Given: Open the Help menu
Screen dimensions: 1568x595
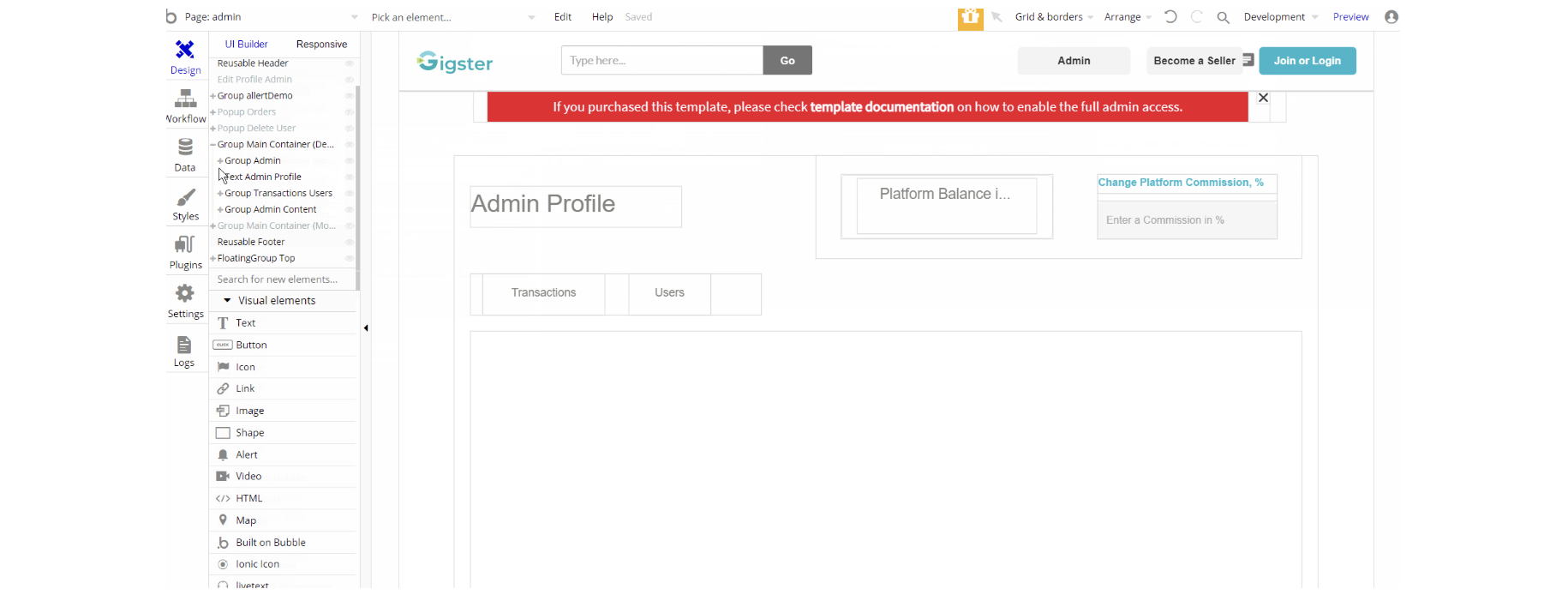Looking at the screenshot, I should pyautogui.click(x=602, y=17).
